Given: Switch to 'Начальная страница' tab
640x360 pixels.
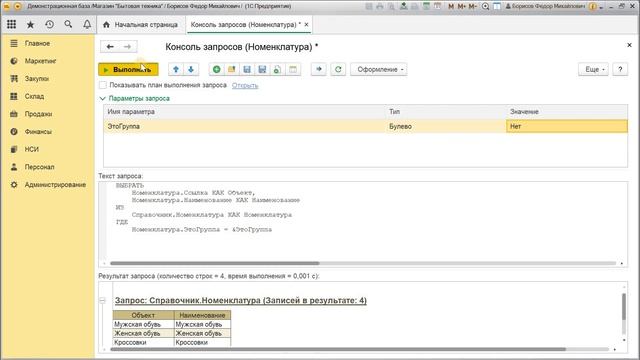Looking at the screenshot, I should pos(141,24).
